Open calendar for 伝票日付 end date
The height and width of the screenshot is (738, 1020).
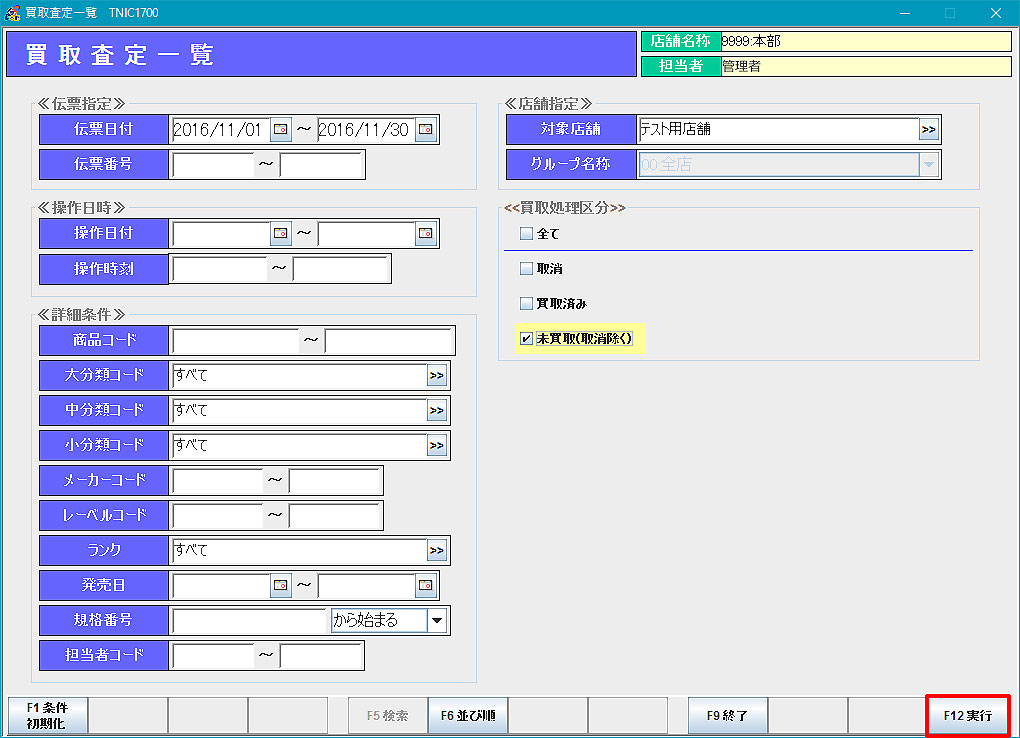[426, 130]
